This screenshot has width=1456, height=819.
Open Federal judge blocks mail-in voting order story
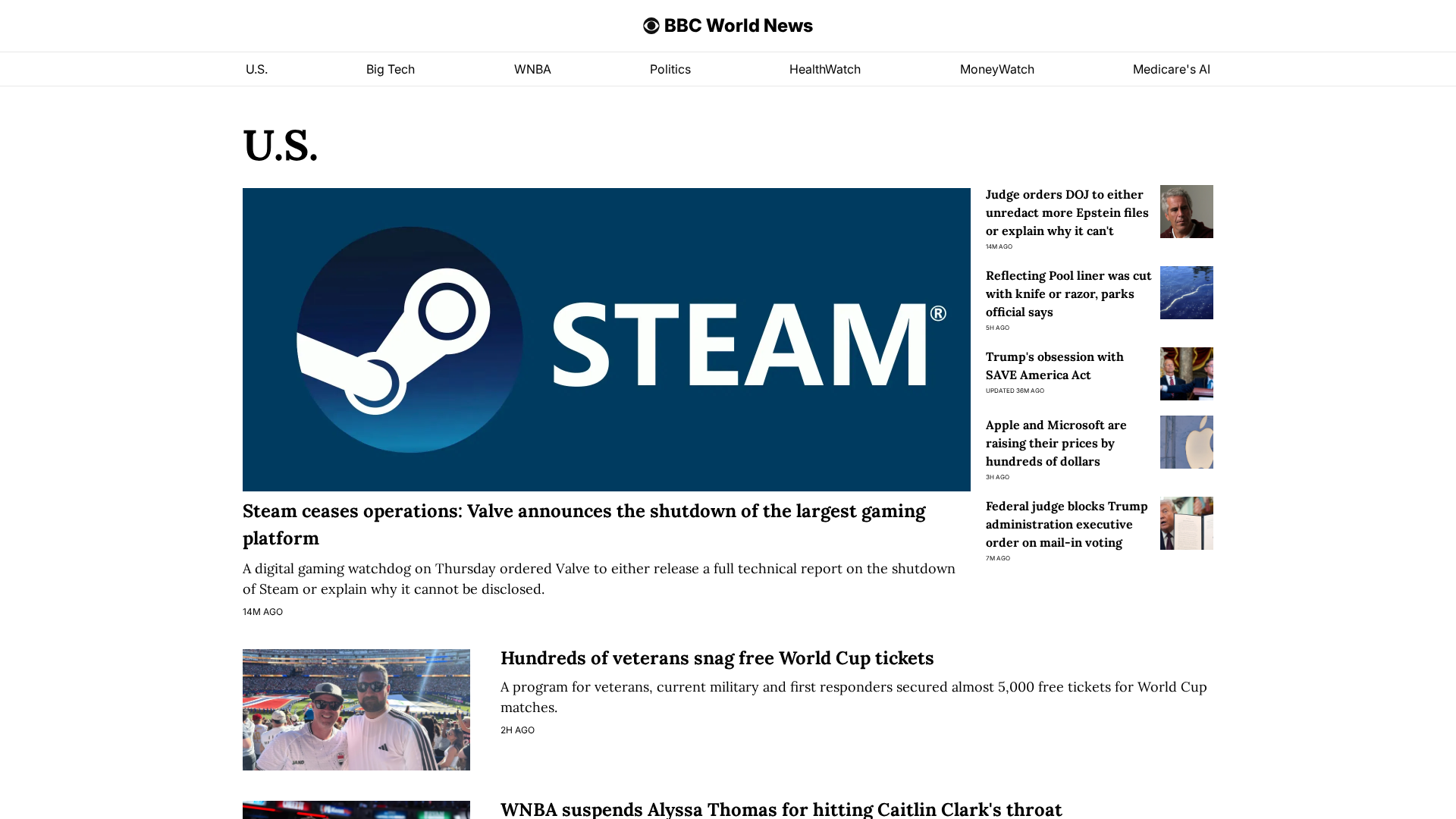pos(1067,524)
